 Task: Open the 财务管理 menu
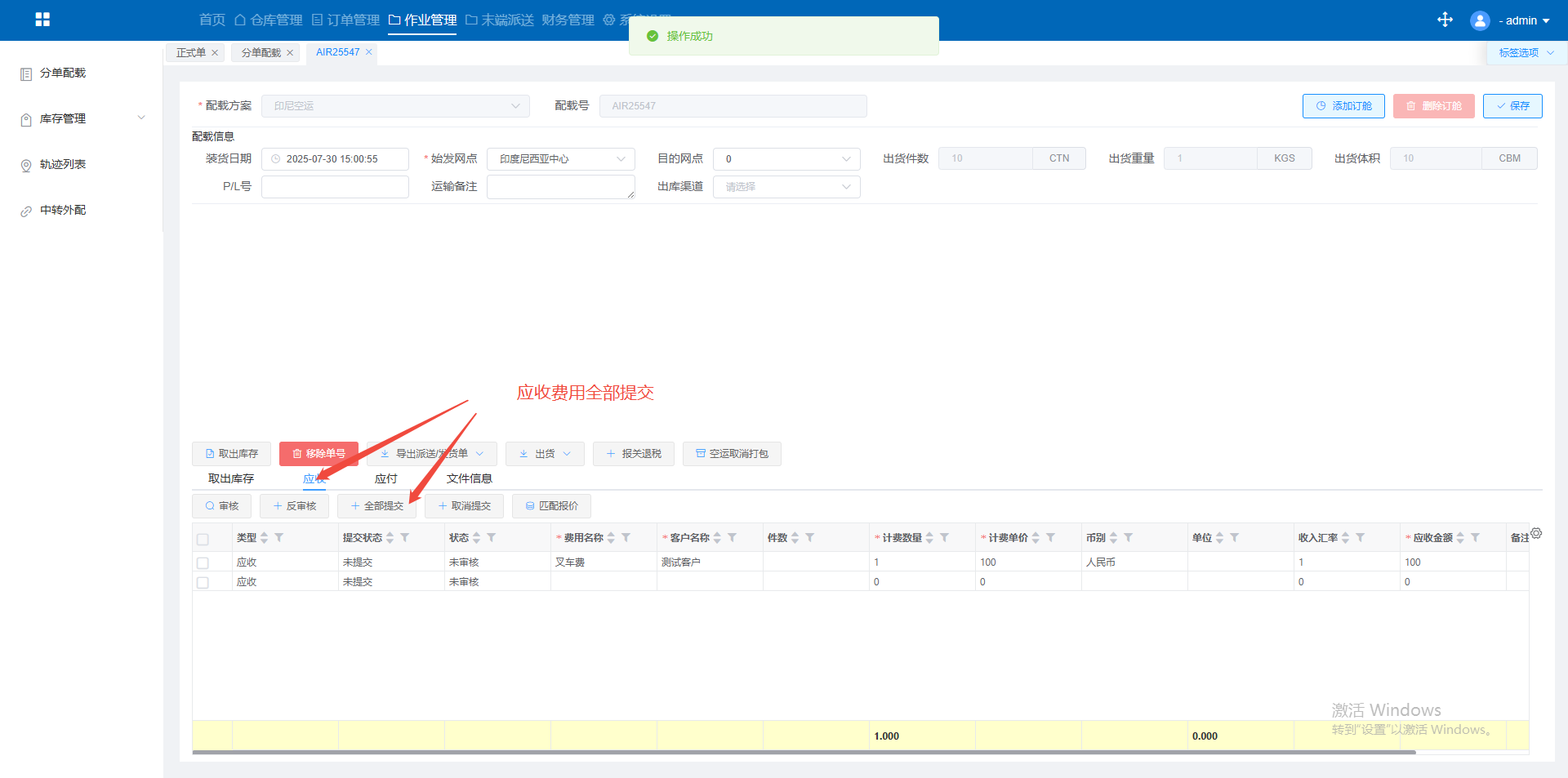(568, 20)
